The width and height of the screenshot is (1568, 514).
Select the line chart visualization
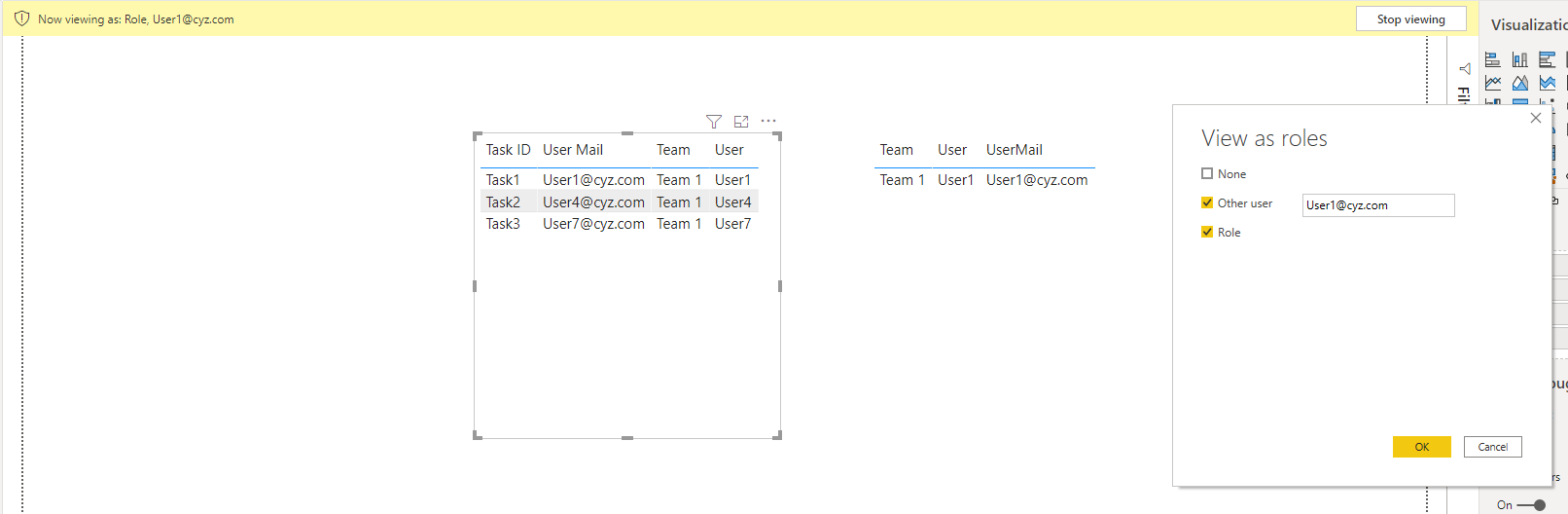tap(1492, 83)
